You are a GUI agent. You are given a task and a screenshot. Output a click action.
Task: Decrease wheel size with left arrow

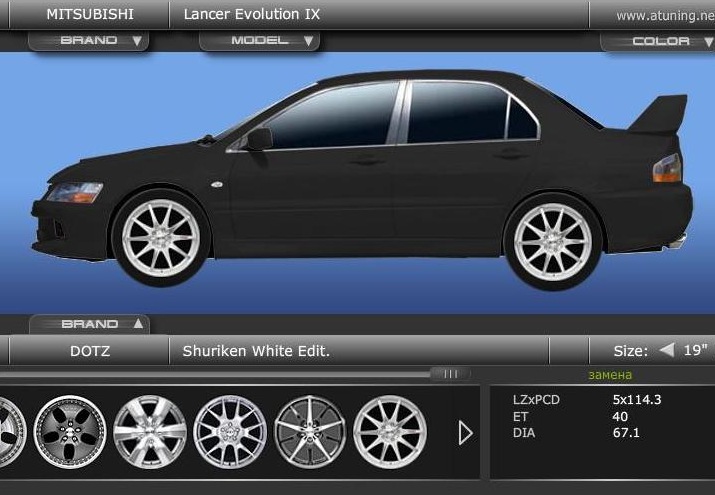(667, 350)
